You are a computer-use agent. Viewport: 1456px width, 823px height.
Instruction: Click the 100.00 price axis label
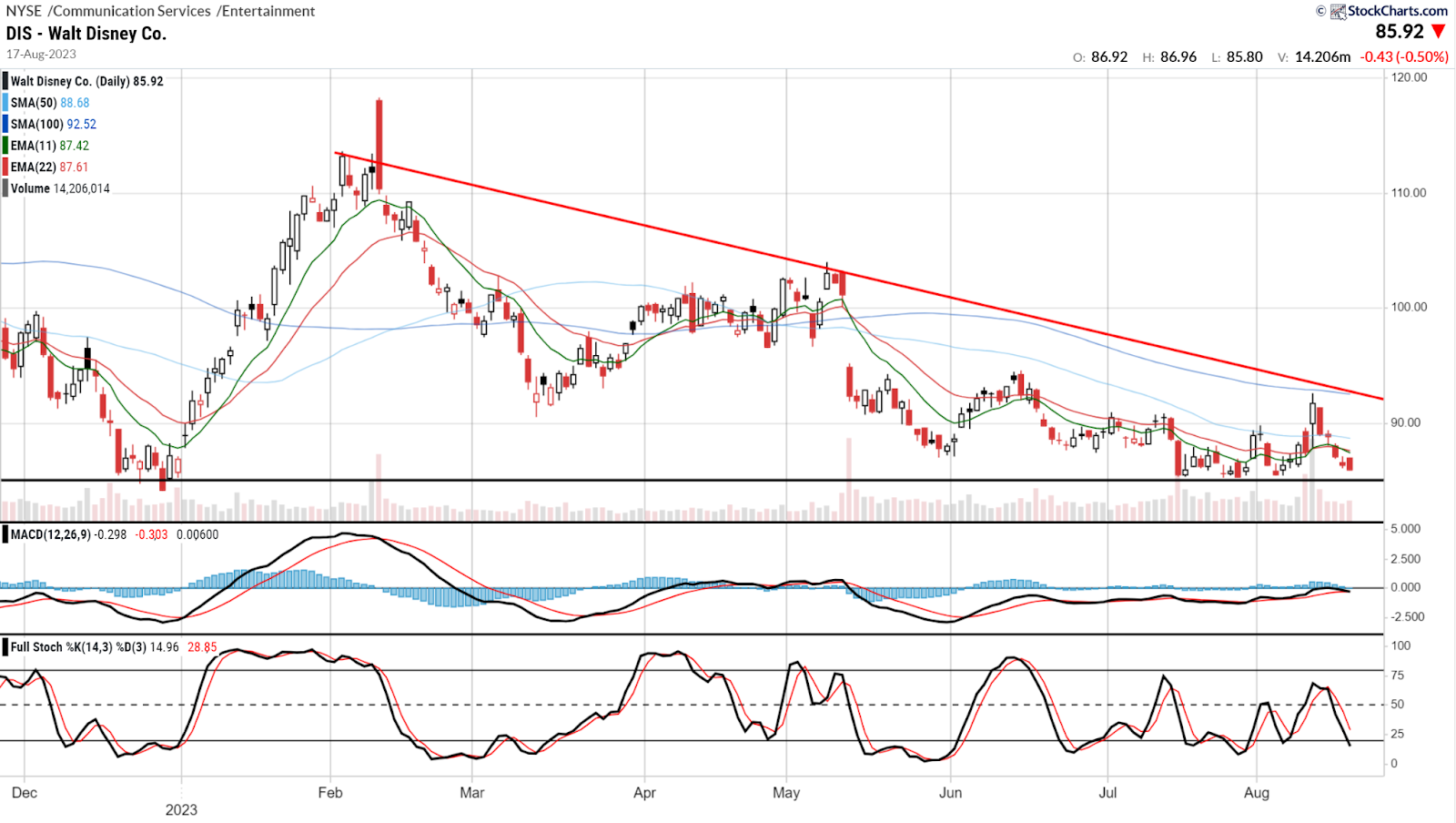tap(1409, 307)
